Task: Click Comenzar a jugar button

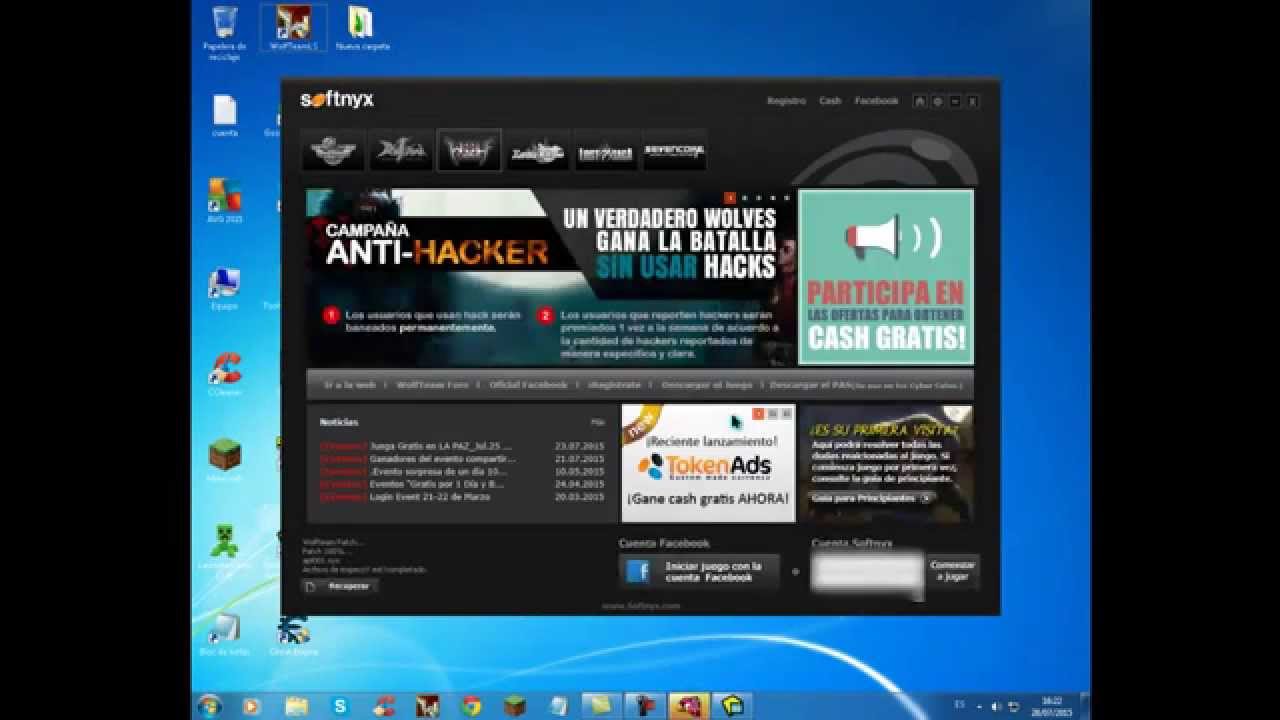Action: click(x=952, y=571)
